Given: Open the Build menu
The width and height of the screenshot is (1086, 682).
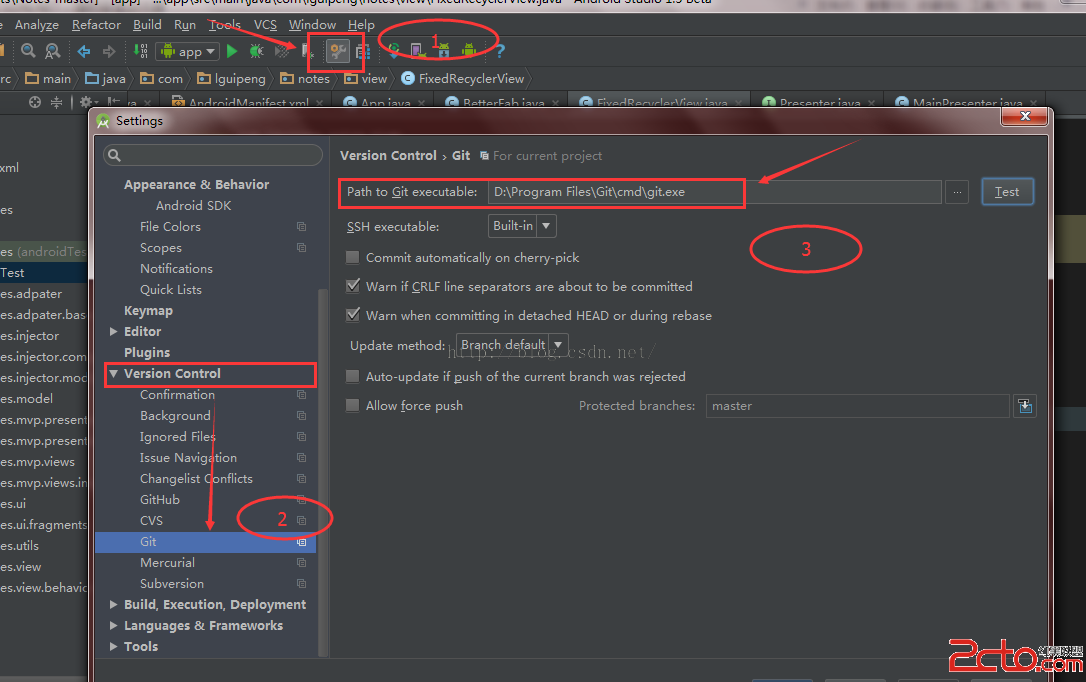Looking at the screenshot, I should point(147,25).
